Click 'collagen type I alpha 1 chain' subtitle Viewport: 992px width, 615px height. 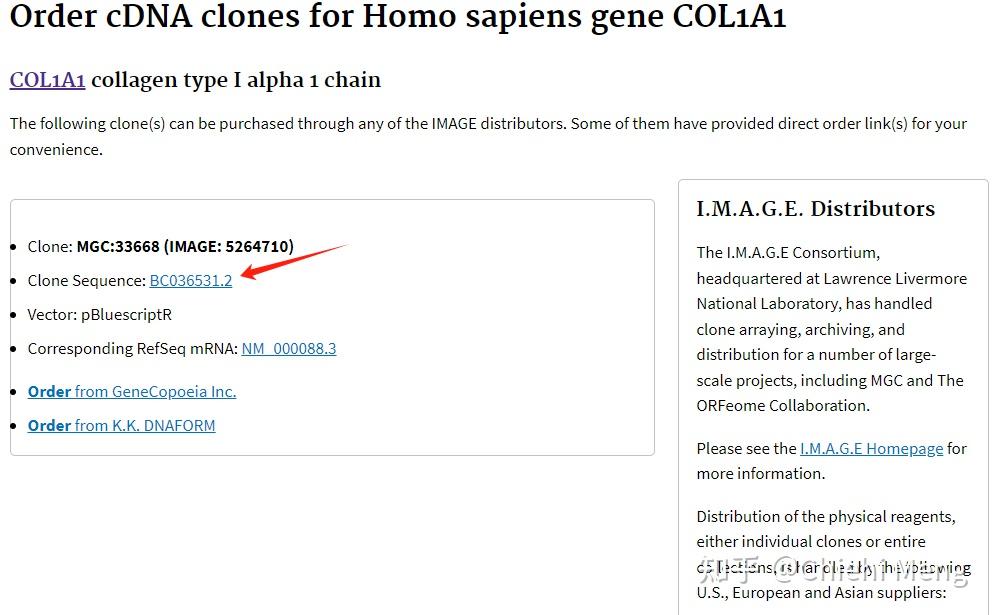tap(236, 80)
